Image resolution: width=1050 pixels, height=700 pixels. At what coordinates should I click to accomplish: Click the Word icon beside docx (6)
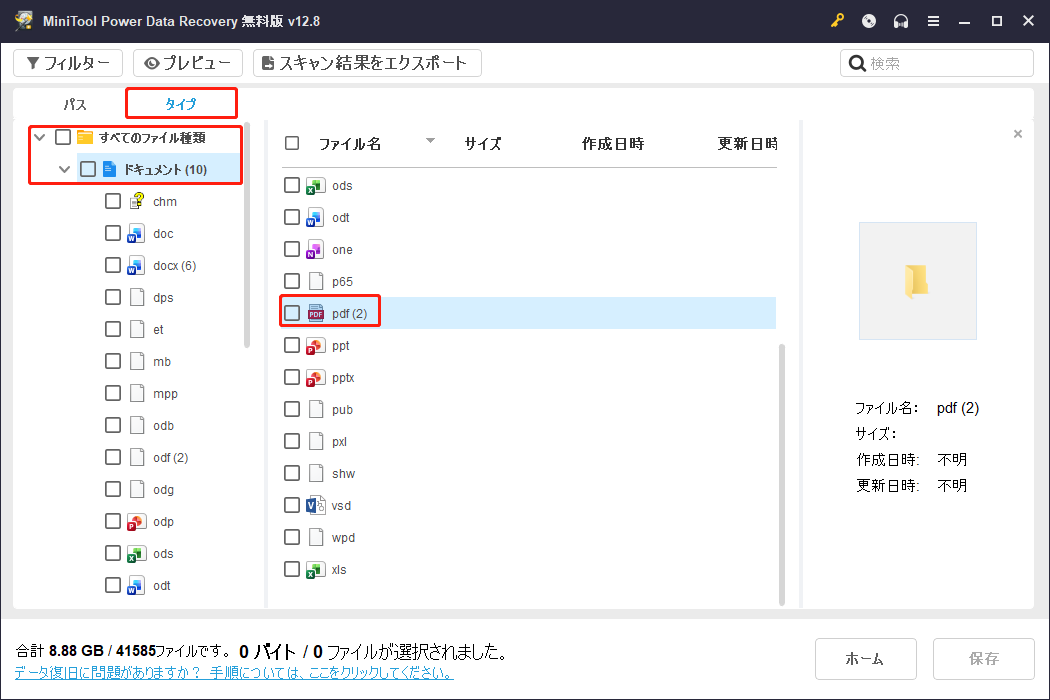click(135, 265)
